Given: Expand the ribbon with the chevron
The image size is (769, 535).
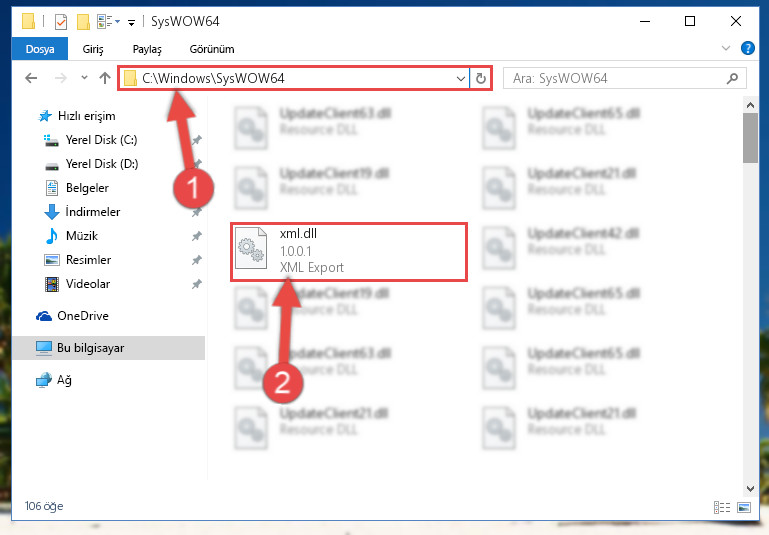Looking at the screenshot, I should (726, 48).
